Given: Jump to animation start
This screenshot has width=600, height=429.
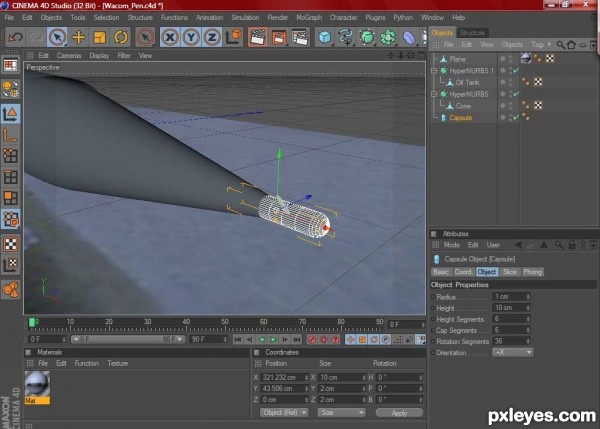Looking at the screenshot, I should [237, 339].
